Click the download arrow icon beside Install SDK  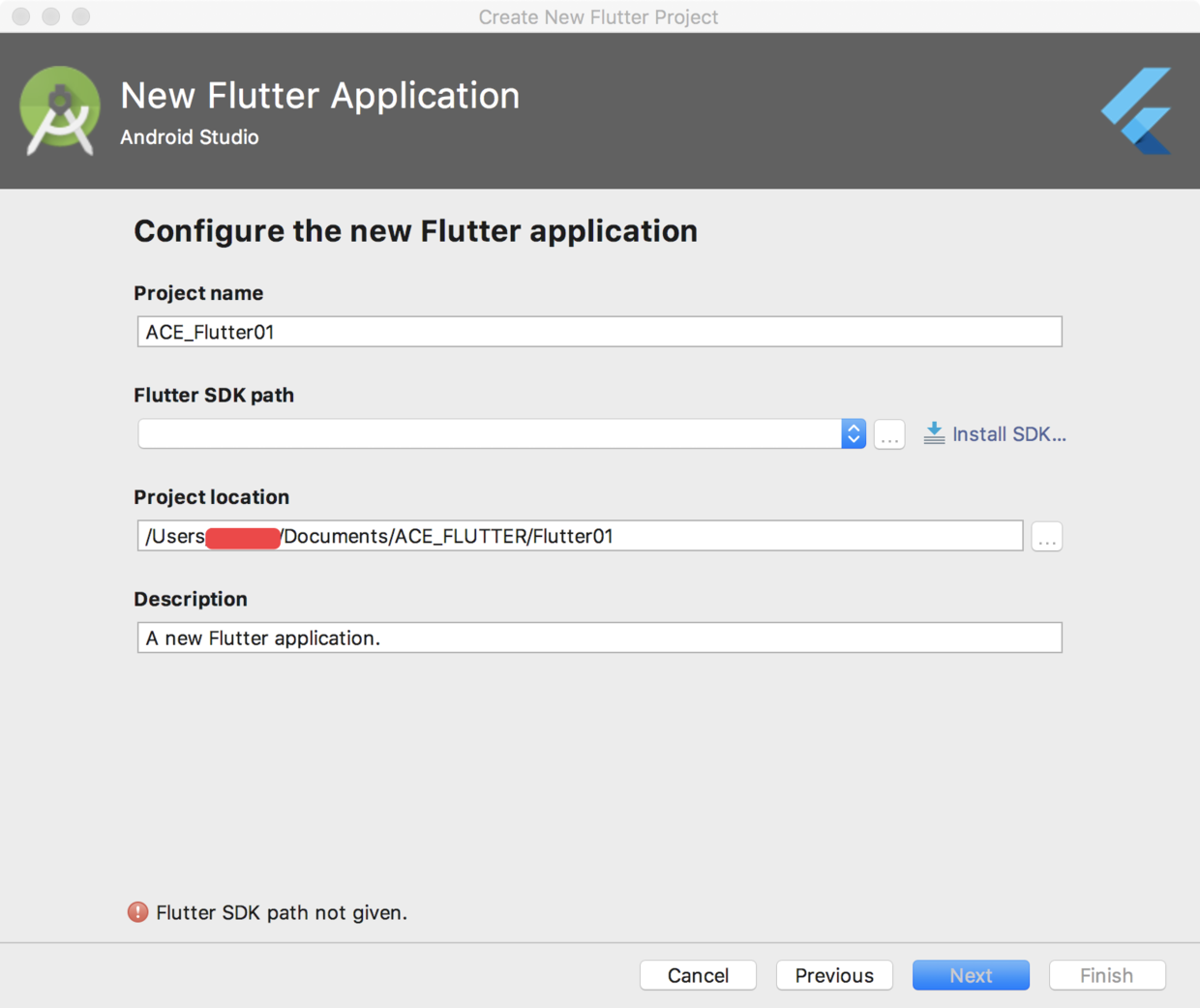point(934,433)
